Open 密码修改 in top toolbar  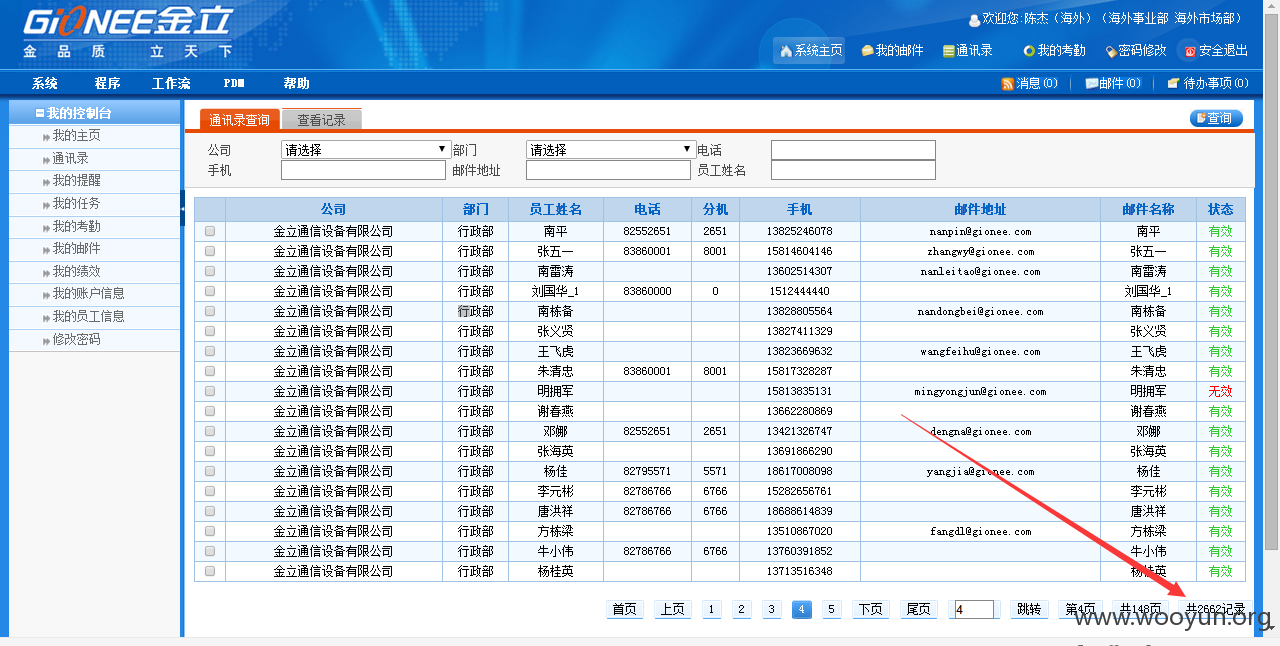coord(1136,50)
